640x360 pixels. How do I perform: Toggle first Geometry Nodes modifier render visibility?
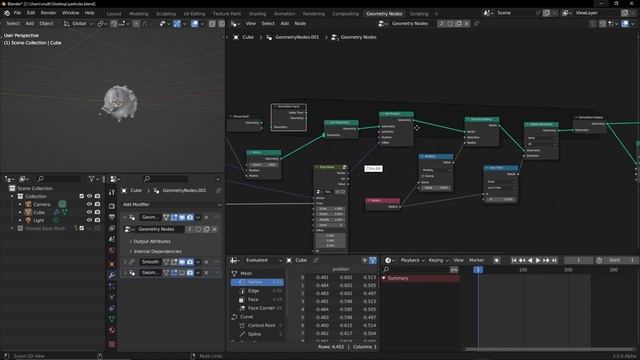point(190,218)
